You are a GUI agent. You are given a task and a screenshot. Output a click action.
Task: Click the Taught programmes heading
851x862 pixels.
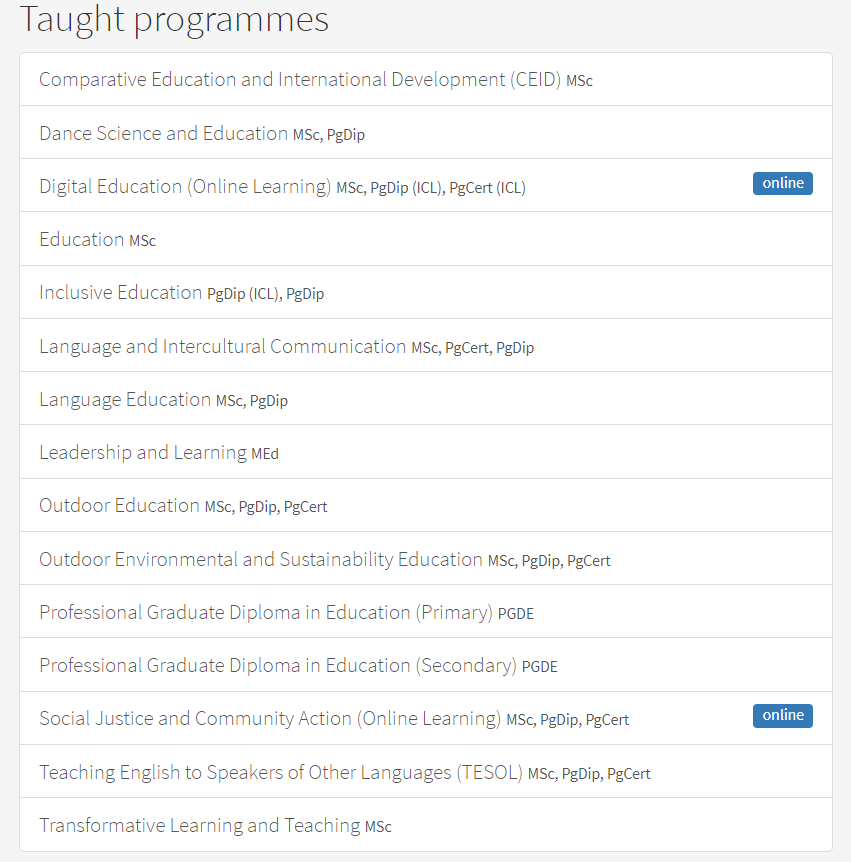[x=174, y=19]
